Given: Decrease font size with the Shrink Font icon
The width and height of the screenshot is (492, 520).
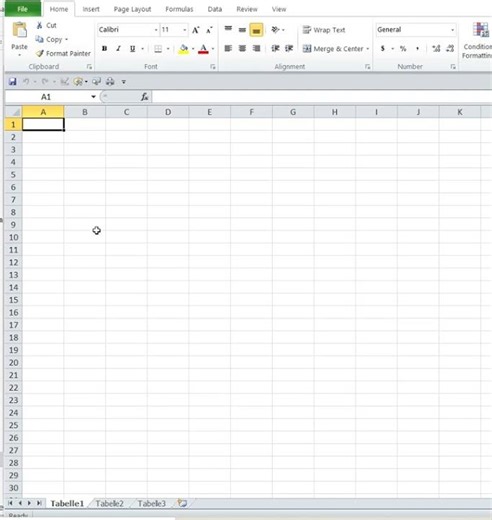Looking at the screenshot, I should pyautogui.click(x=209, y=30).
